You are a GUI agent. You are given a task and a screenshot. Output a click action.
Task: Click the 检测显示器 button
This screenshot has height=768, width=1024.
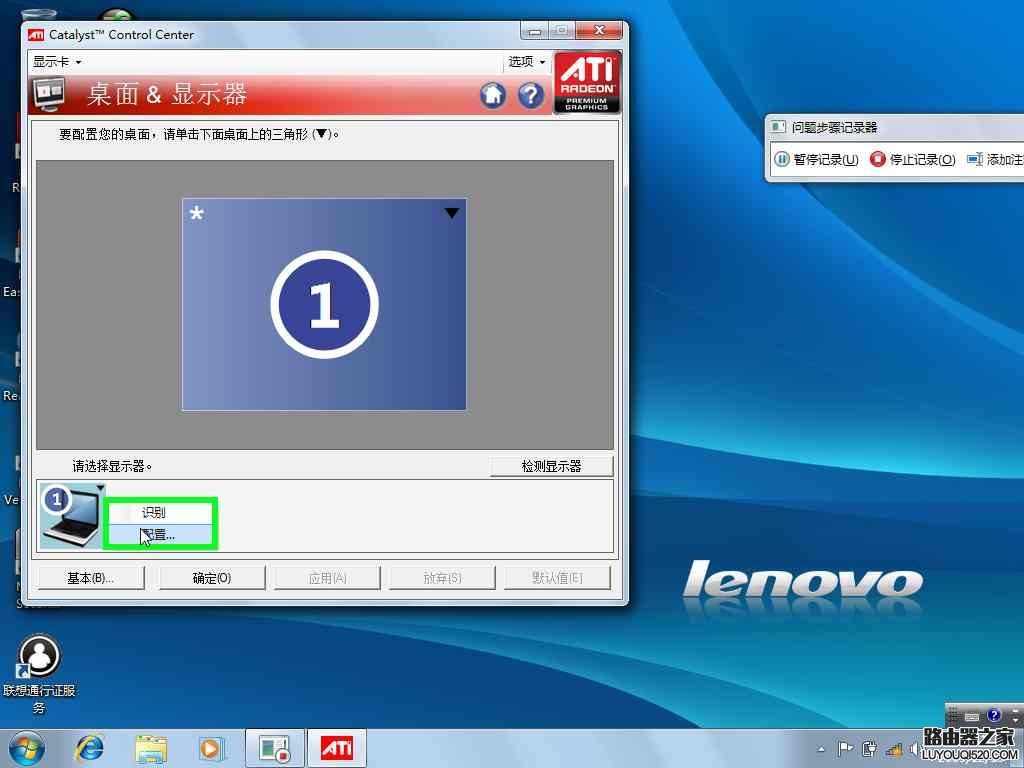pyautogui.click(x=551, y=465)
